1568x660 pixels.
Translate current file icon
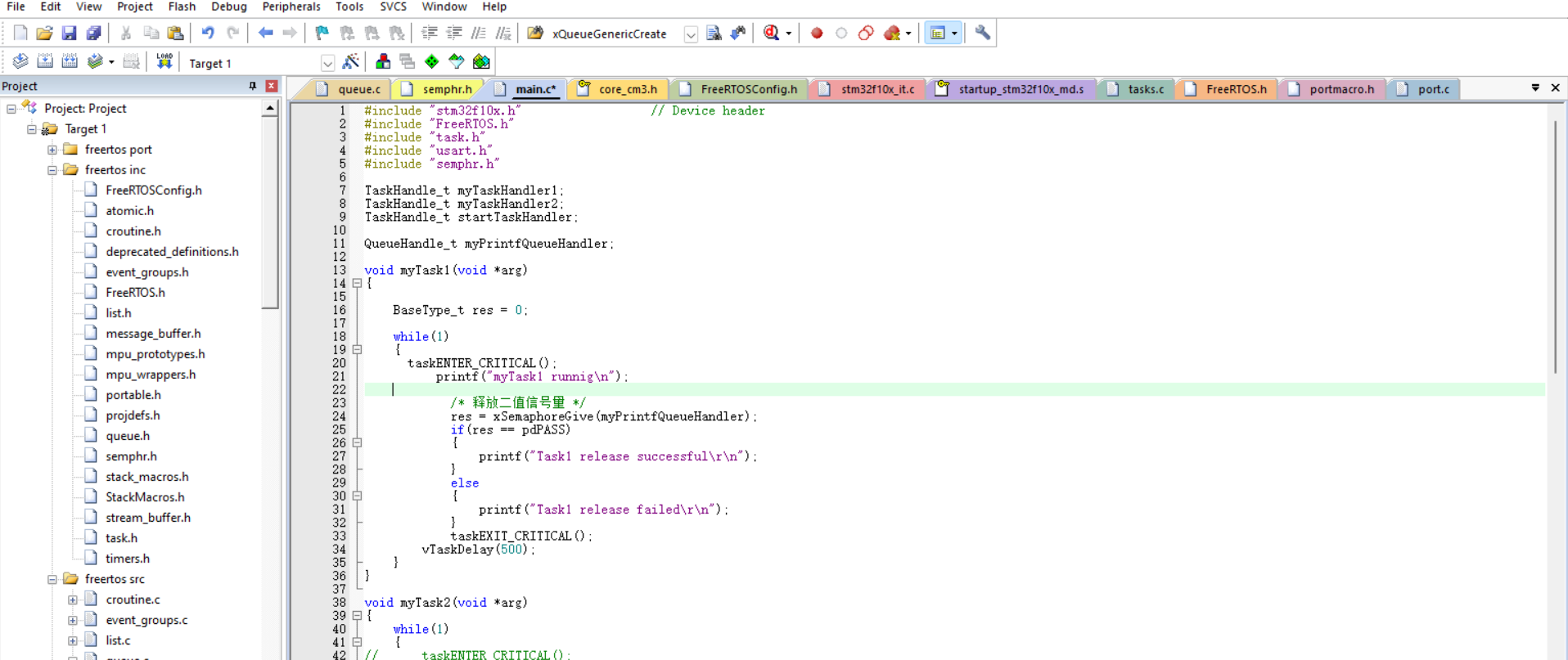coord(20,62)
